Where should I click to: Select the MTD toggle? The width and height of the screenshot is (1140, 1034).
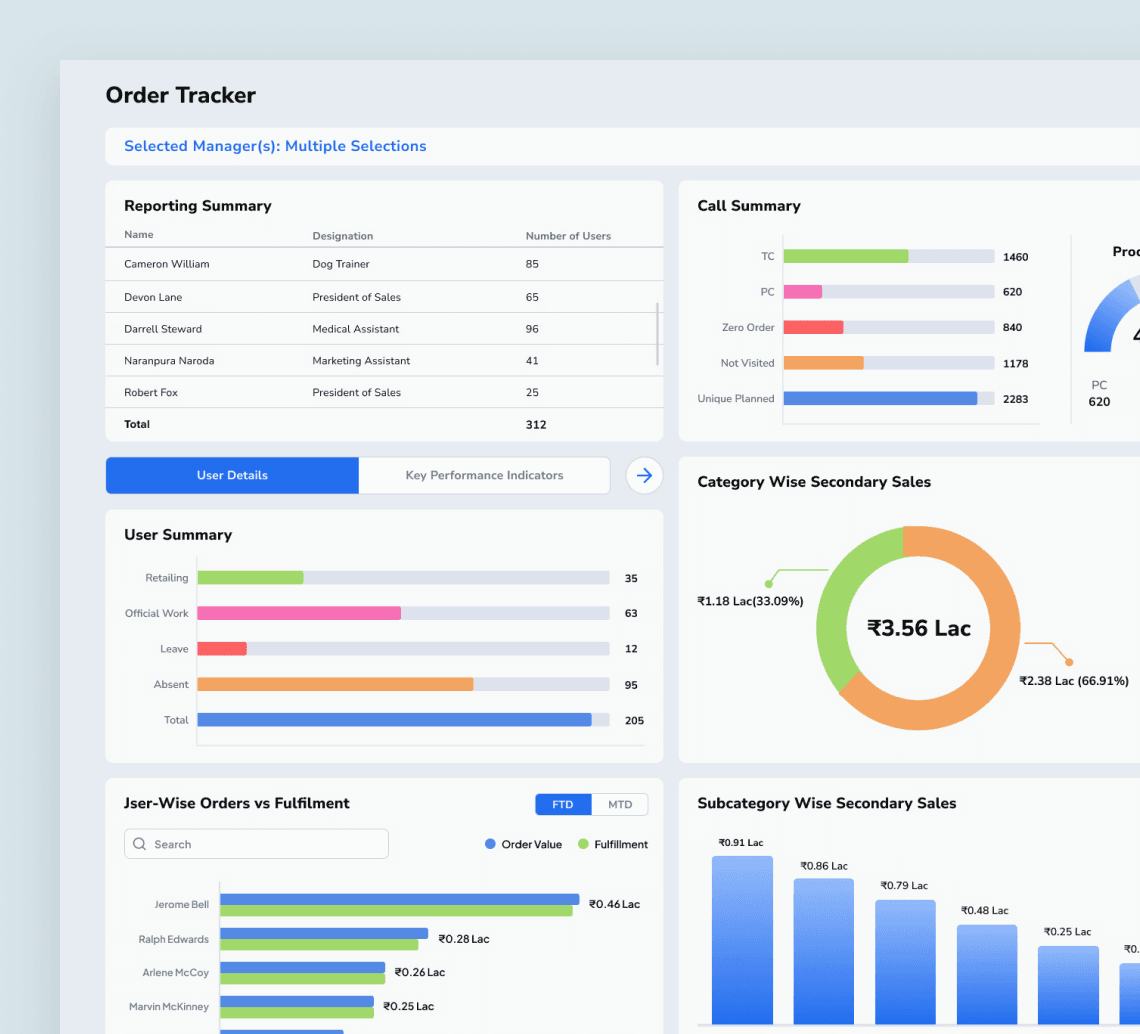point(619,804)
